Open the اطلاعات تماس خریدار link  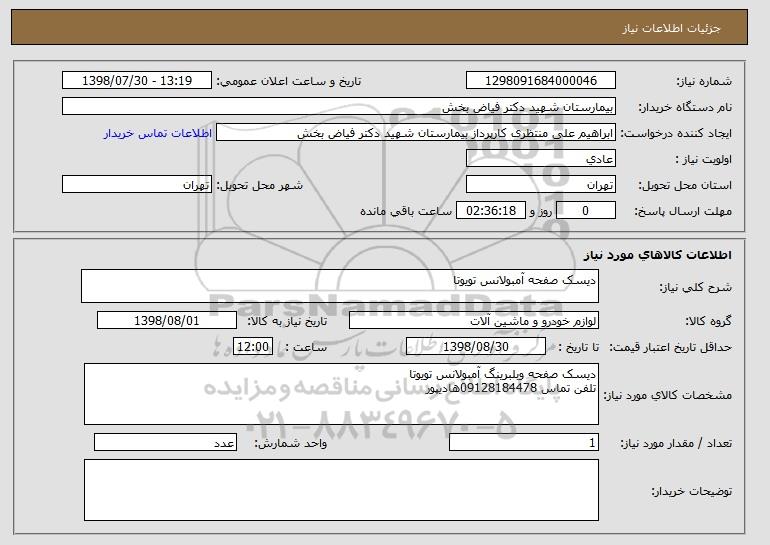158,133
